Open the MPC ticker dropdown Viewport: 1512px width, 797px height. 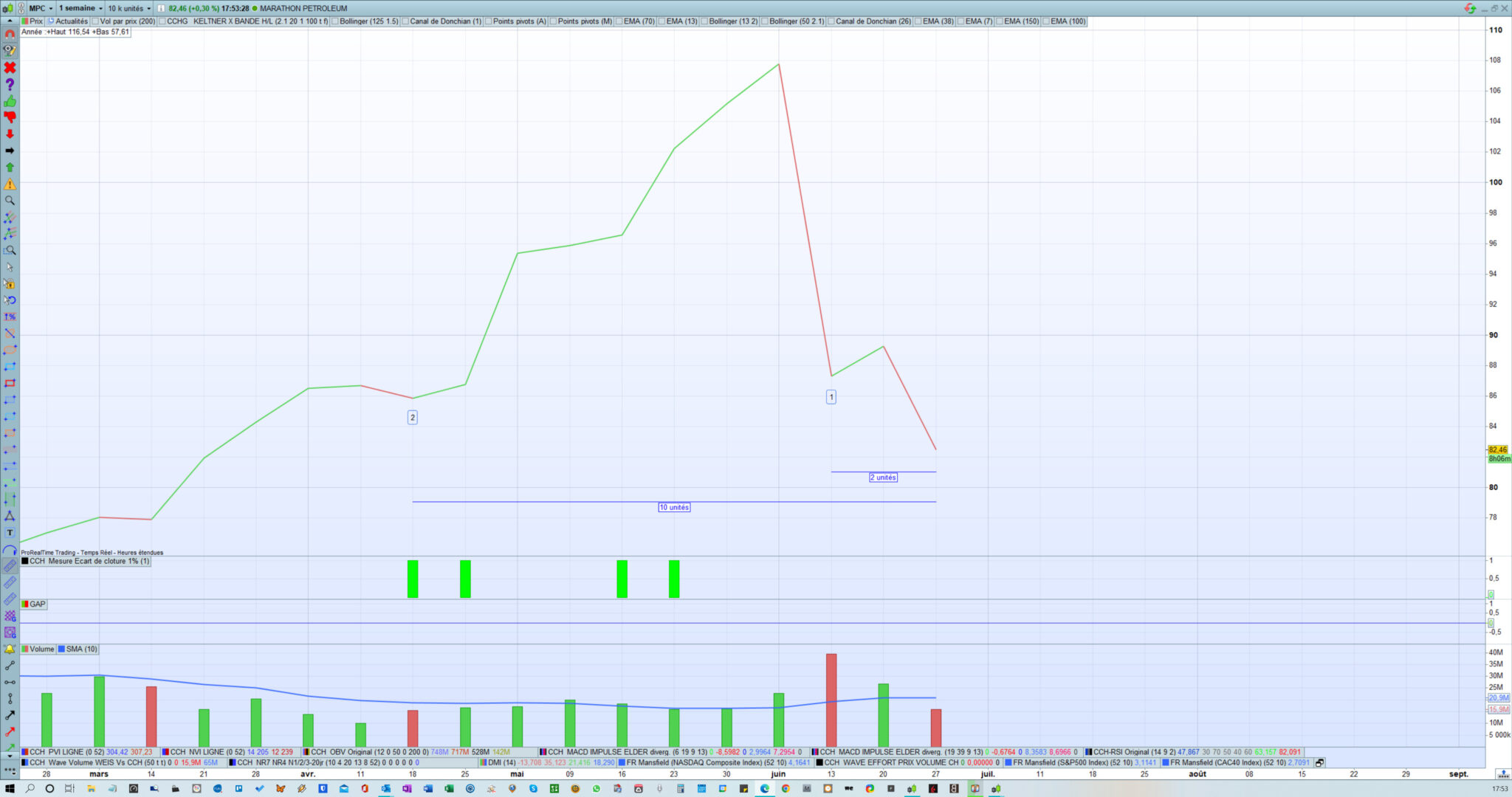41,8
